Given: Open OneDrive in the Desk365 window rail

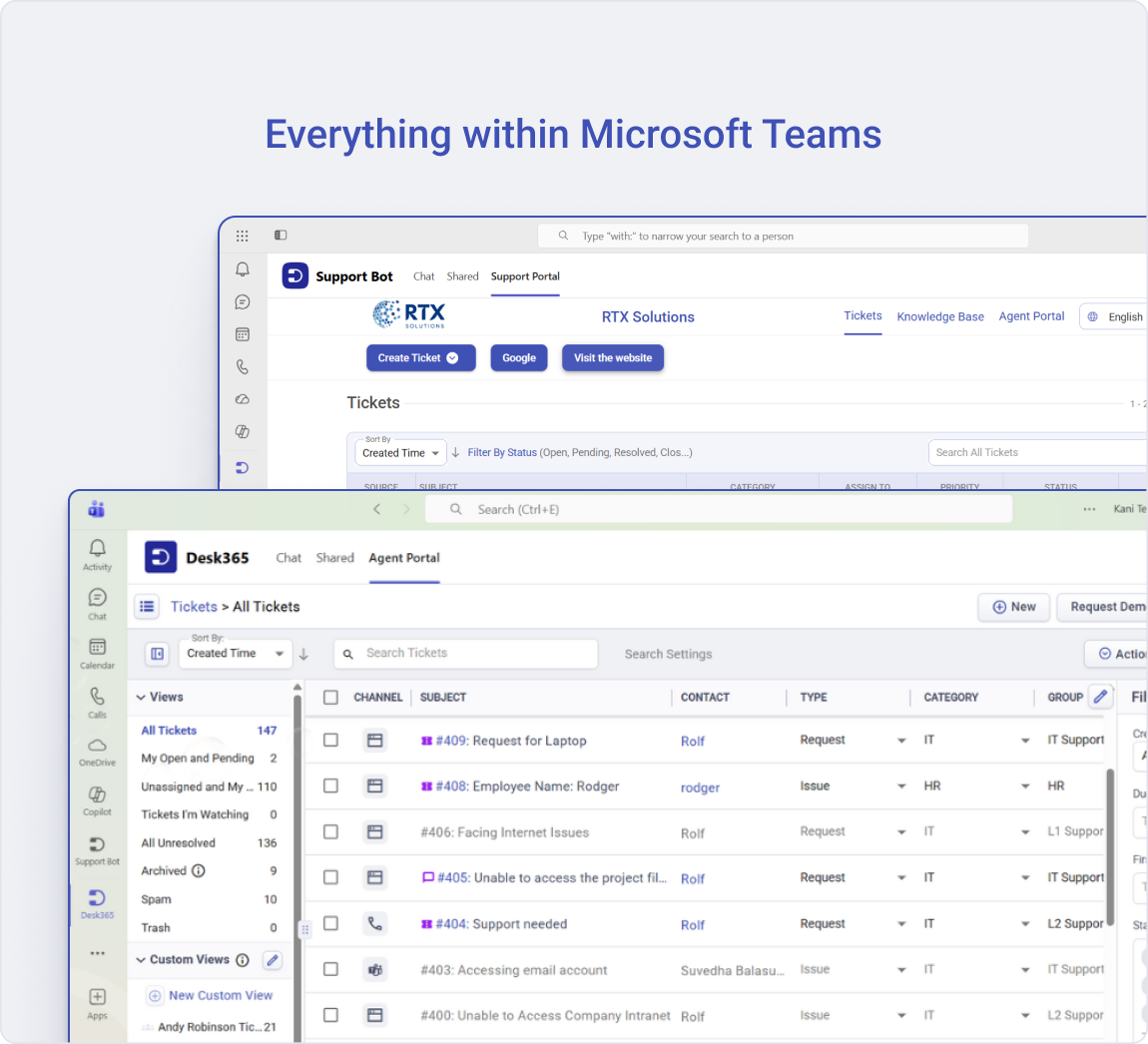Looking at the screenshot, I should click(98, 752).
